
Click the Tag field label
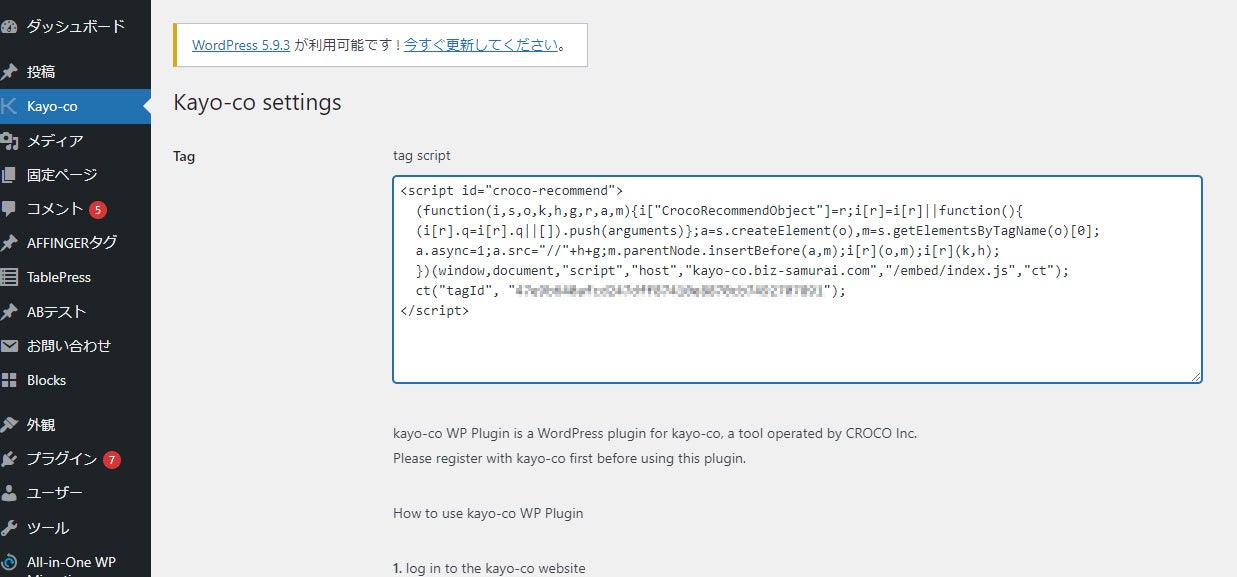click(184, 157)
